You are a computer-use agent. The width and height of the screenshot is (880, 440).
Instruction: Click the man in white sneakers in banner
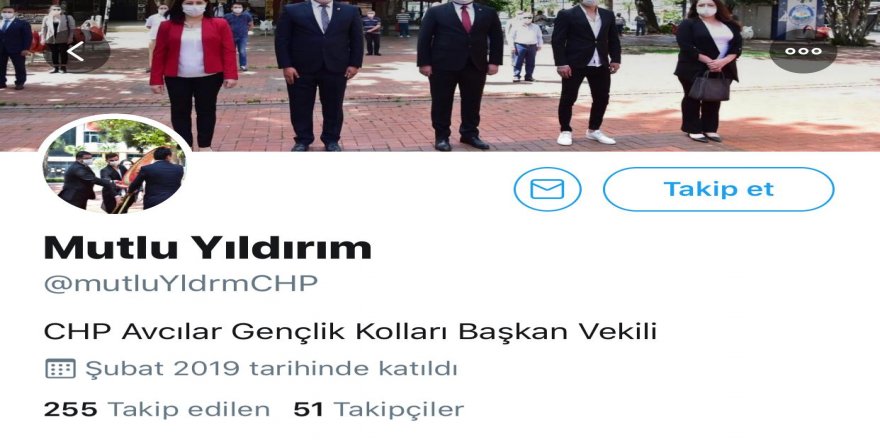586,72
